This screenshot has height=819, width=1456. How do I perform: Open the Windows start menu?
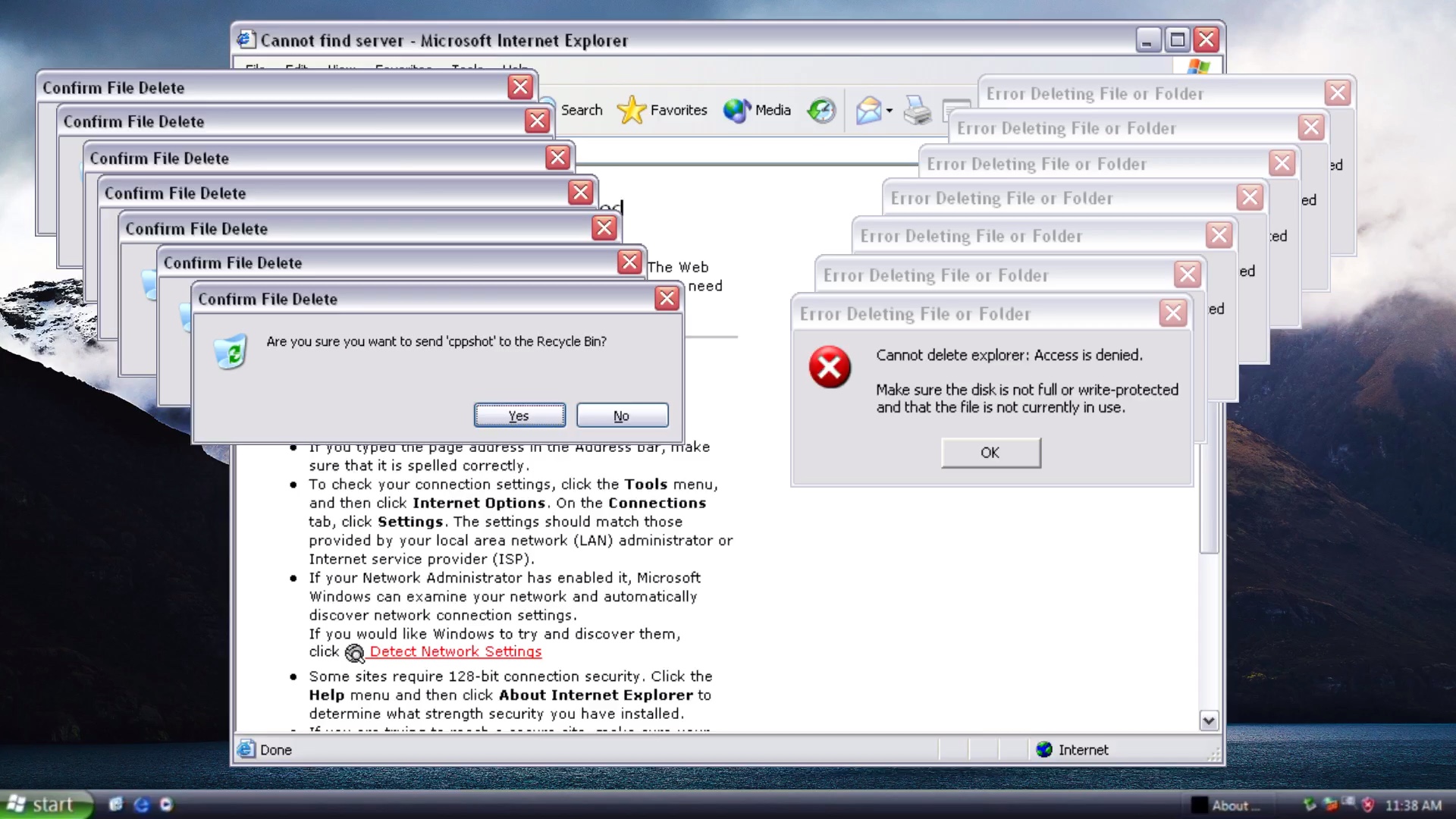(x=45, y=805)
